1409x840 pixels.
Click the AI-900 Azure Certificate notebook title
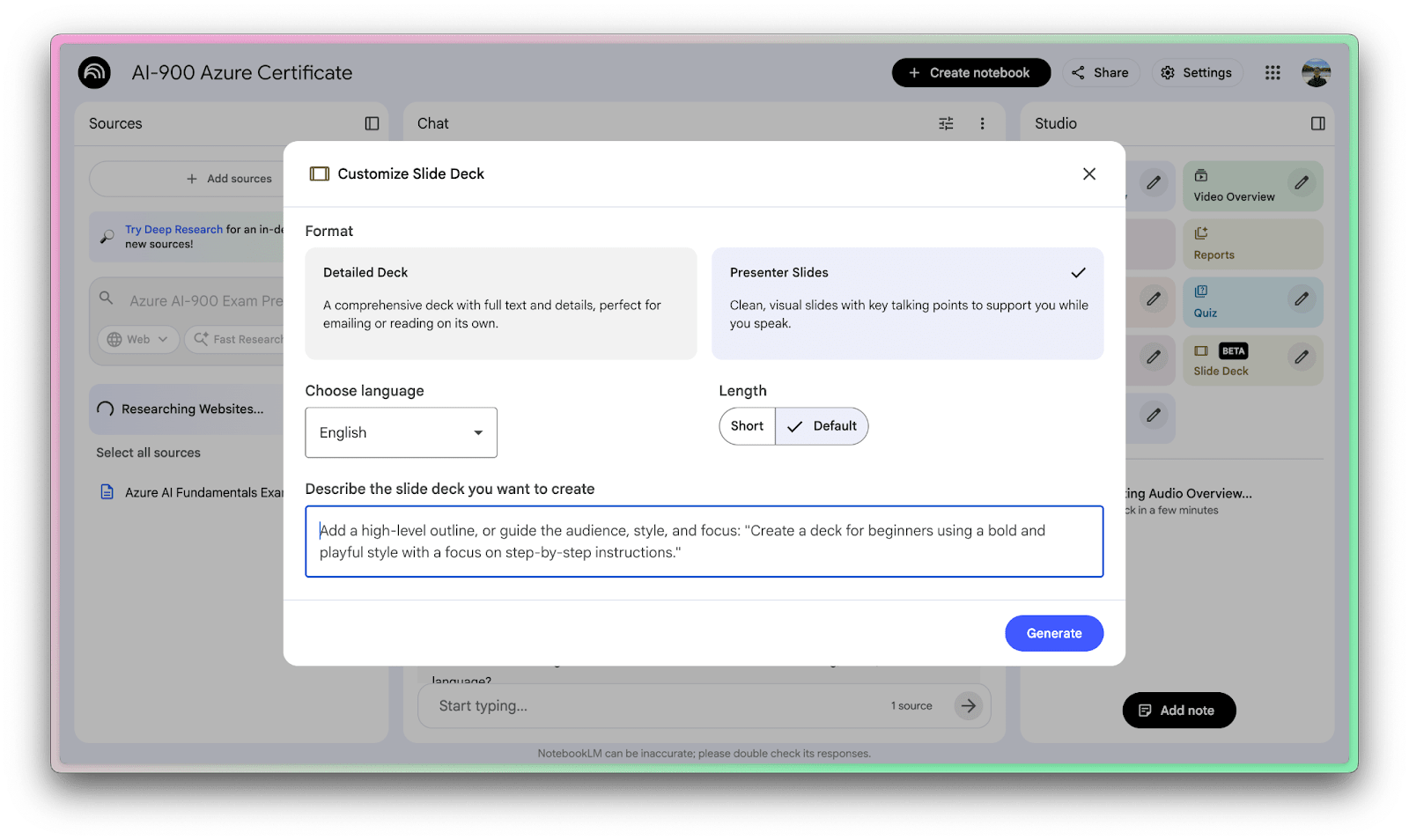242,72
